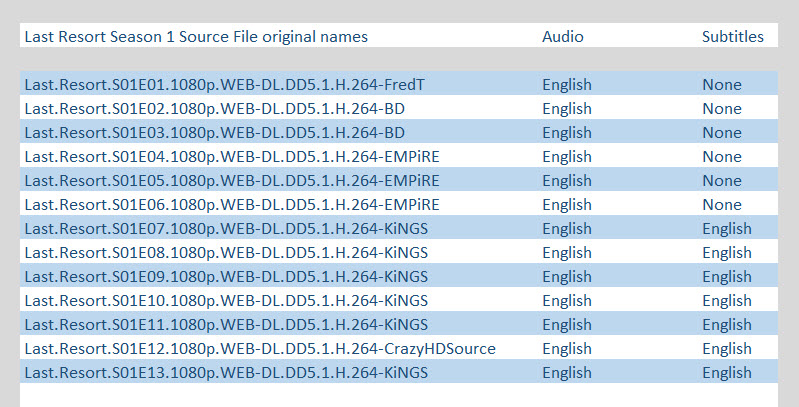Click the 'English' subtitles cell for S01E13
The width and height of the screenshot is (799, 407).
click(727, 372)
